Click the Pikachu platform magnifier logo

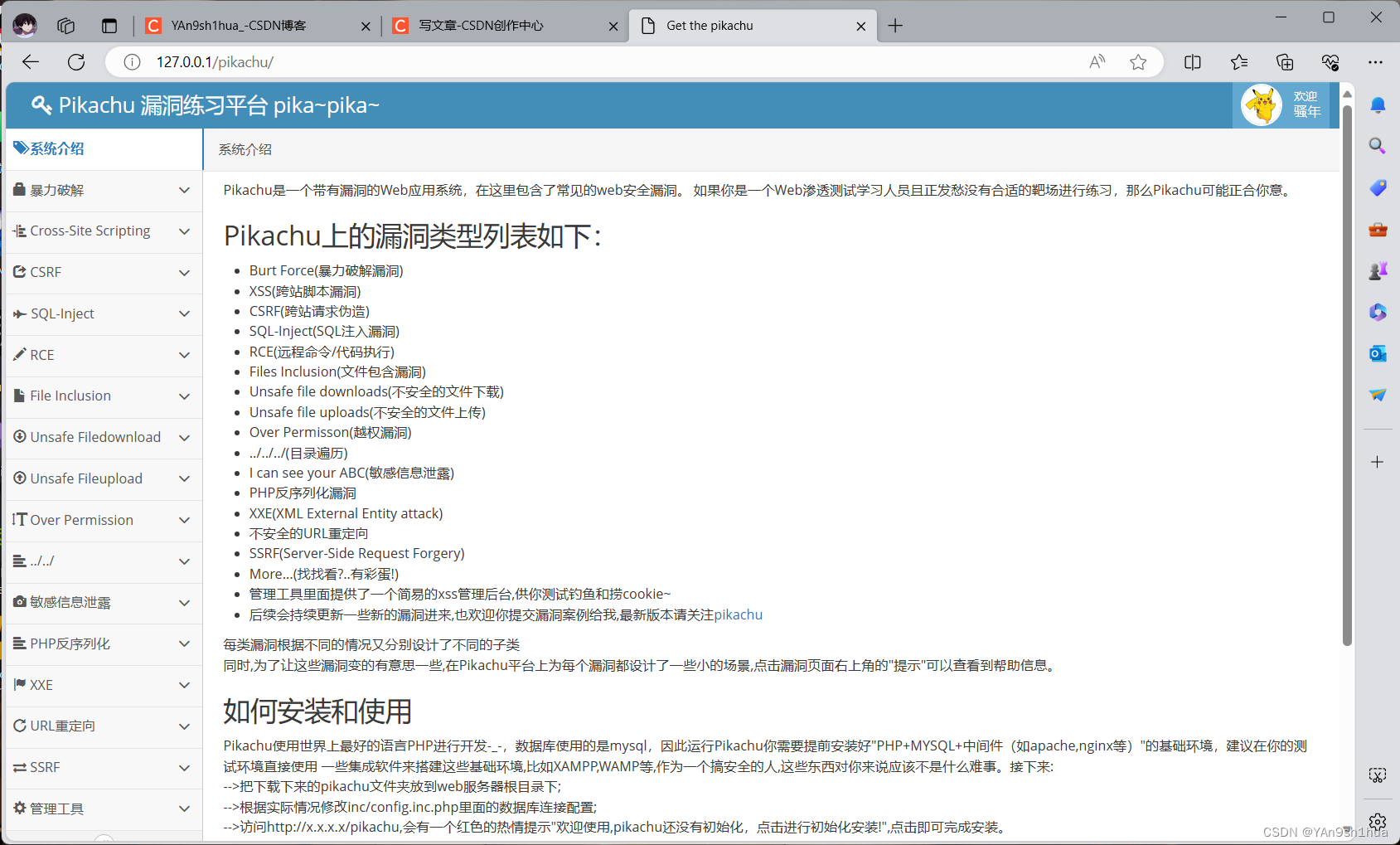point(41,105)
